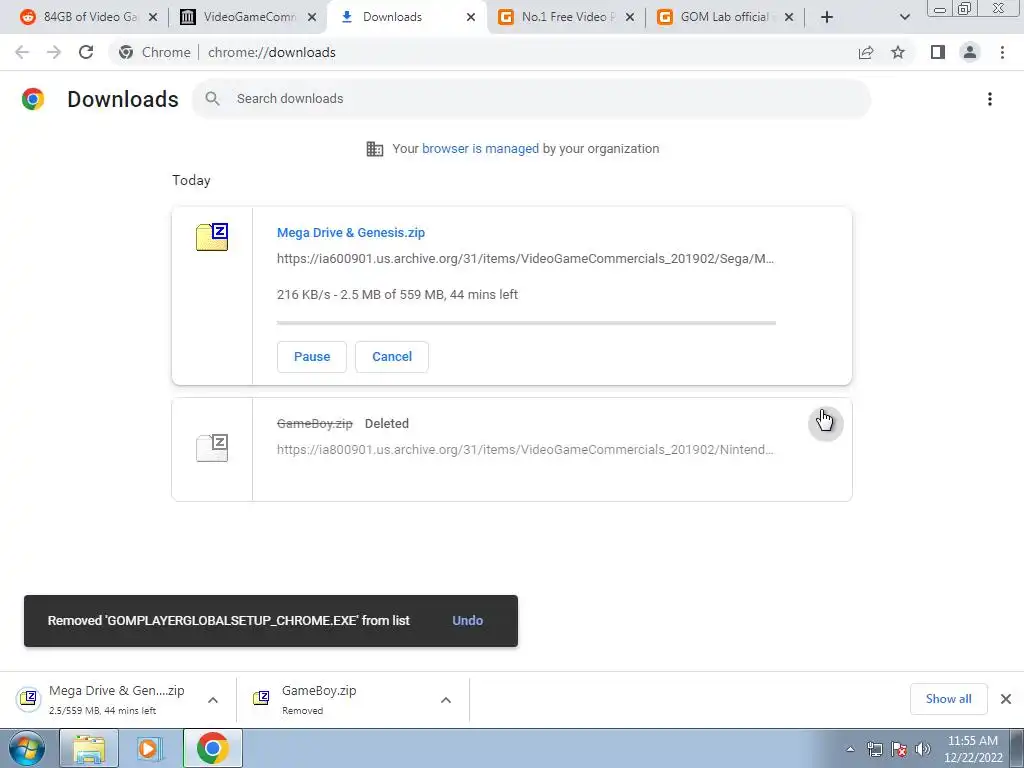Click the Chrome site info icon in the address bar
The height and width of the screenshot is (768, 1024).
[126, 52]
